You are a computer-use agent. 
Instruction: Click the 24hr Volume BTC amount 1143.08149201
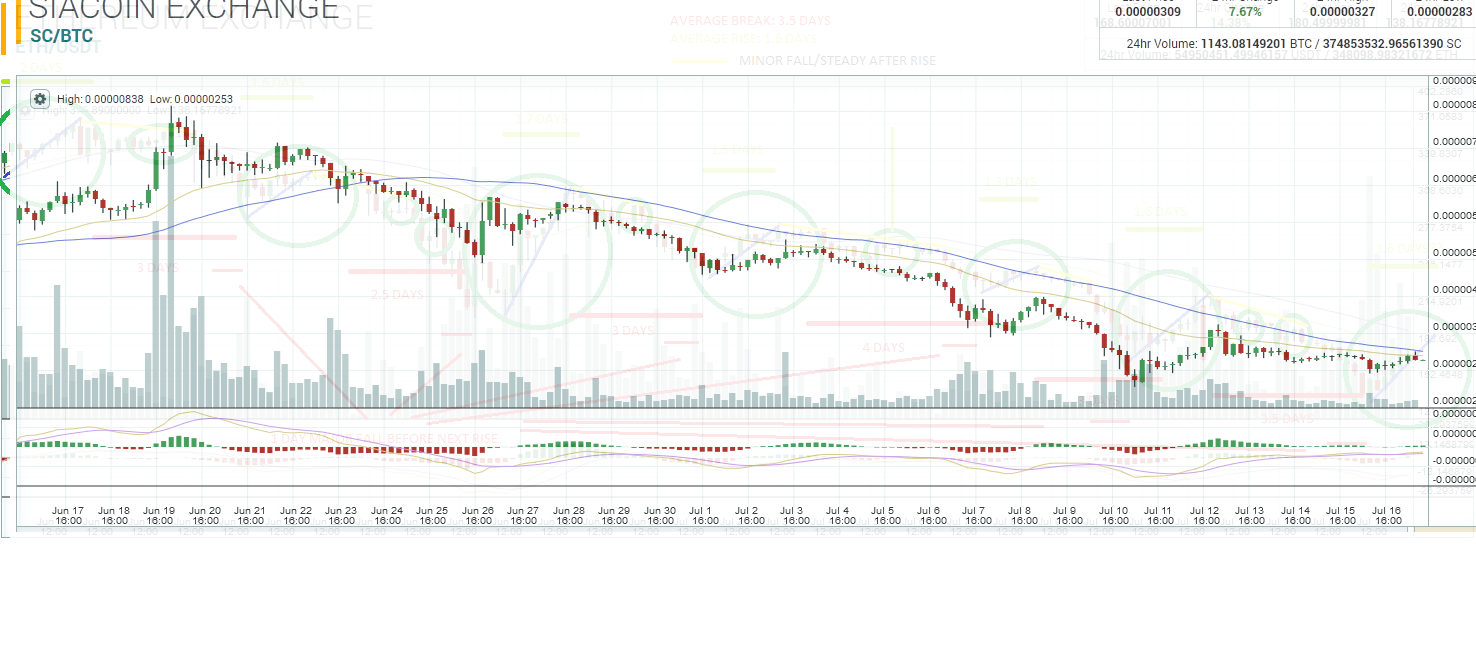click(x=1243, y=44)
